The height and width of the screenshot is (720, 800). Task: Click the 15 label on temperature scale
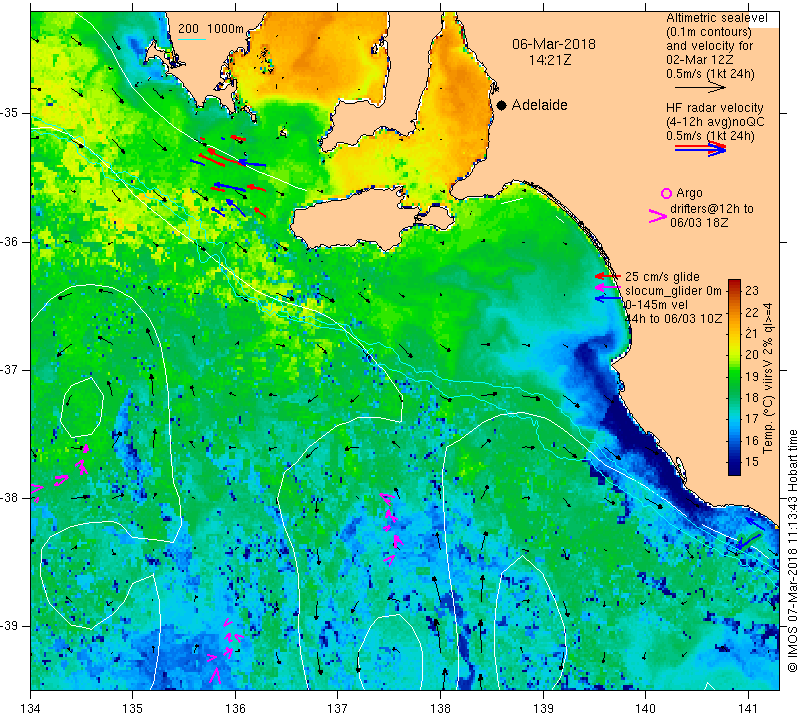click(x=752, y=462)
